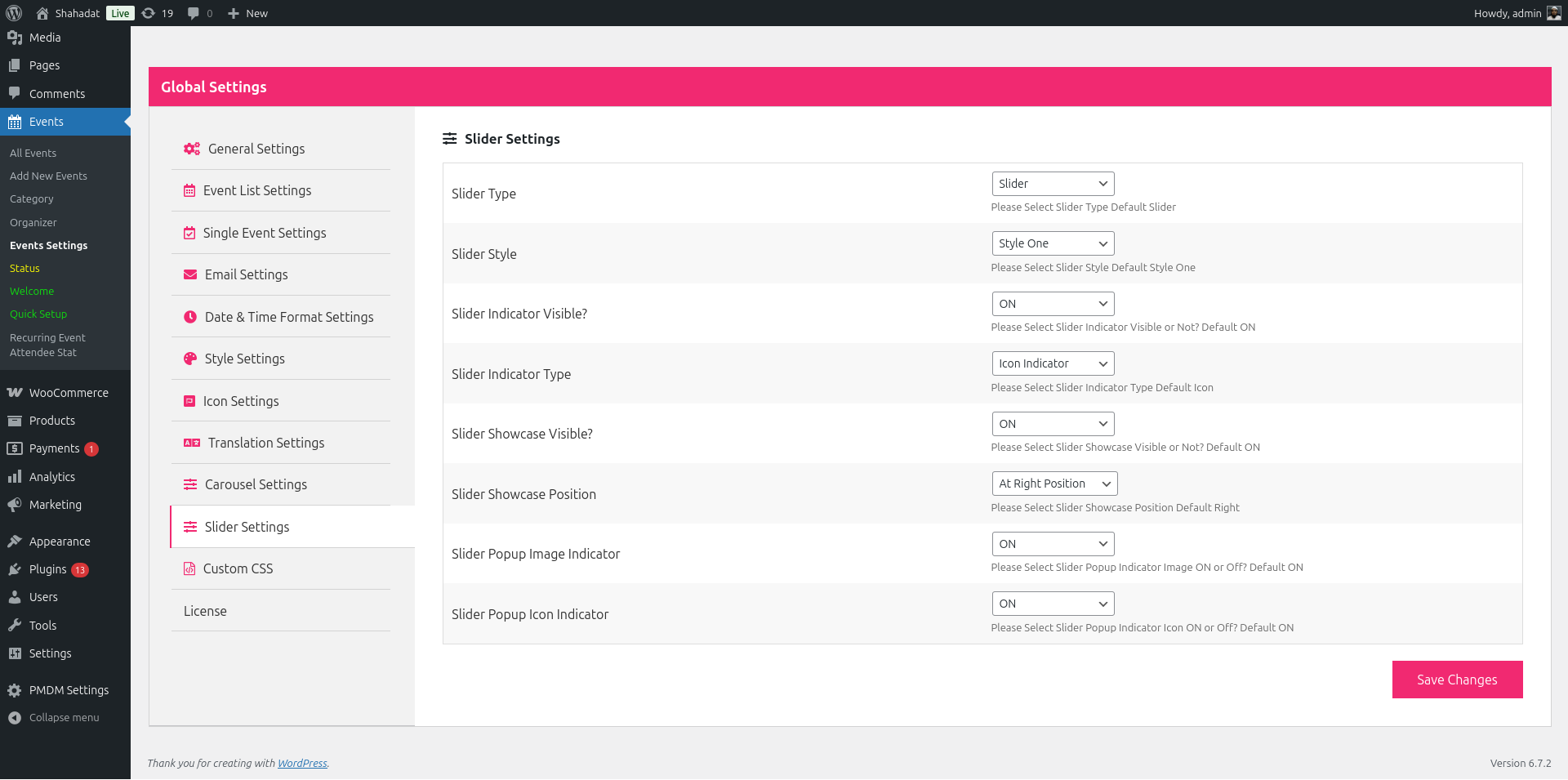1568x780 pixels.
Task: Open the License tab
Action: (x=281, y=611)
